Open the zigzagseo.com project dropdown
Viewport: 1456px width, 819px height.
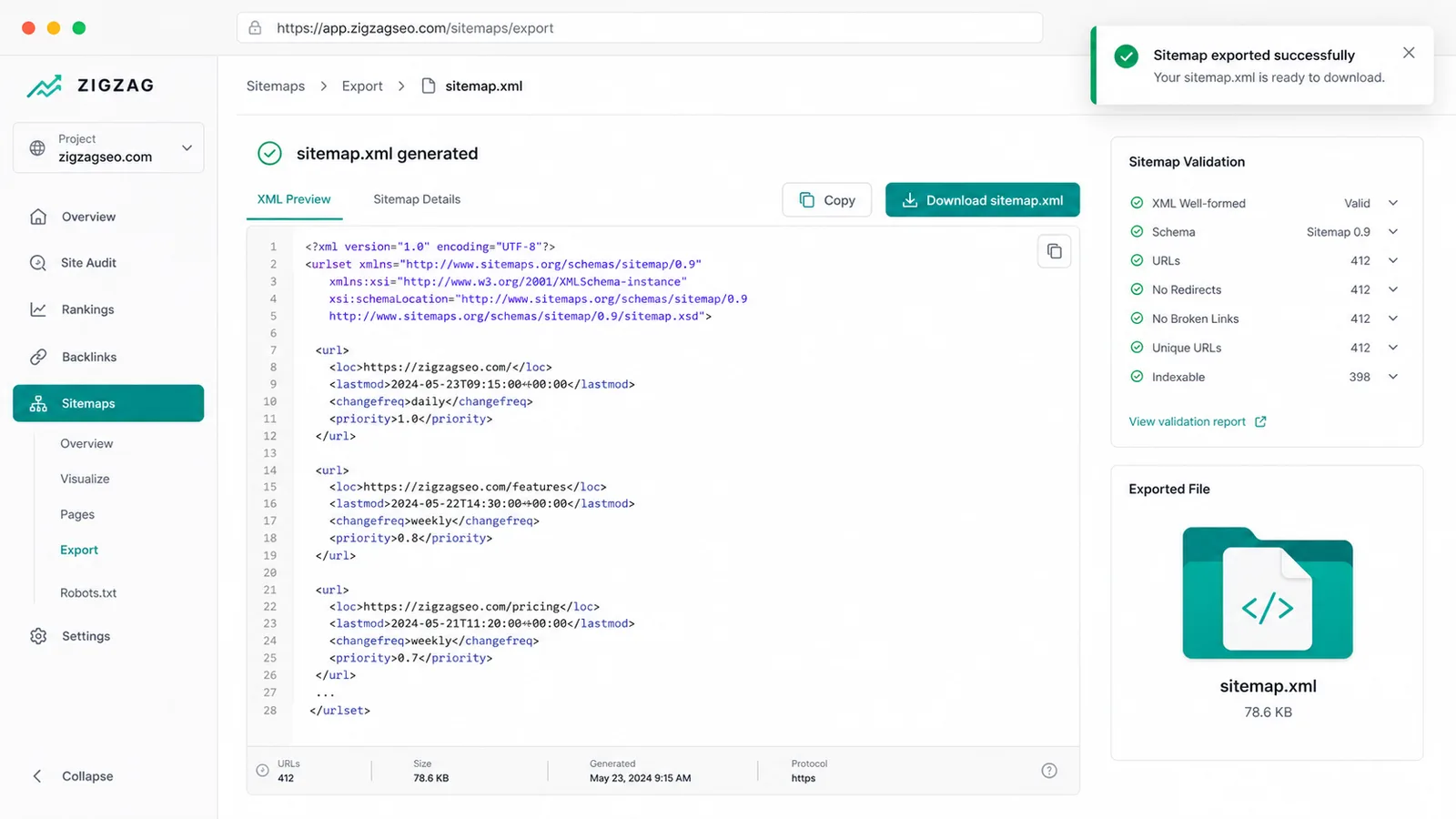(108, 147)
